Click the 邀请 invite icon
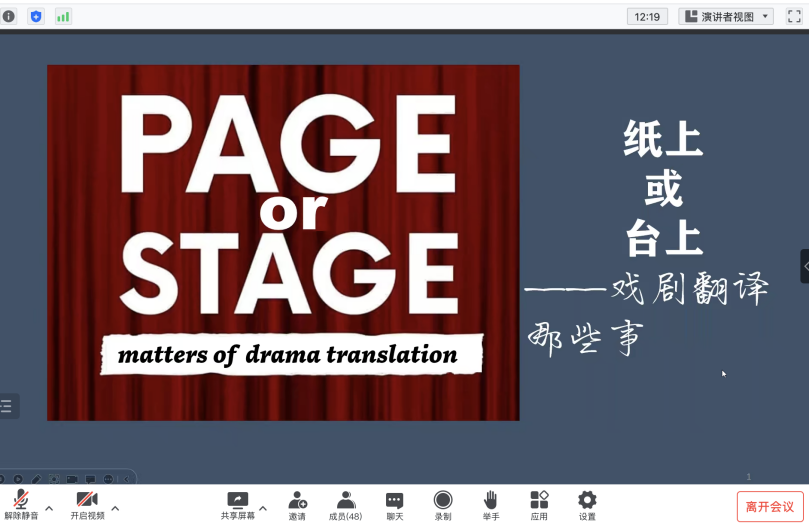 click(x=297, y=503)
